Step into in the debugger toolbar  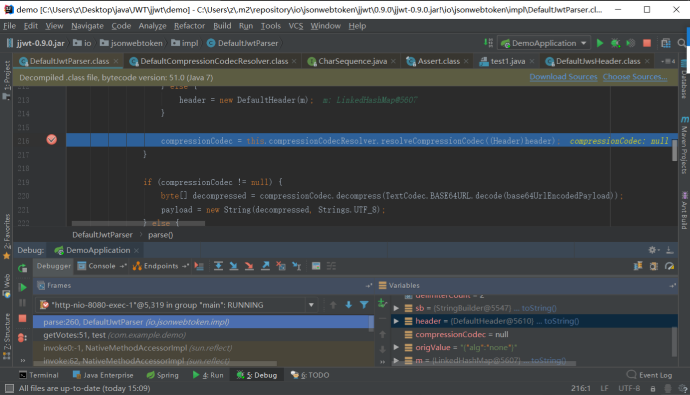234,266
